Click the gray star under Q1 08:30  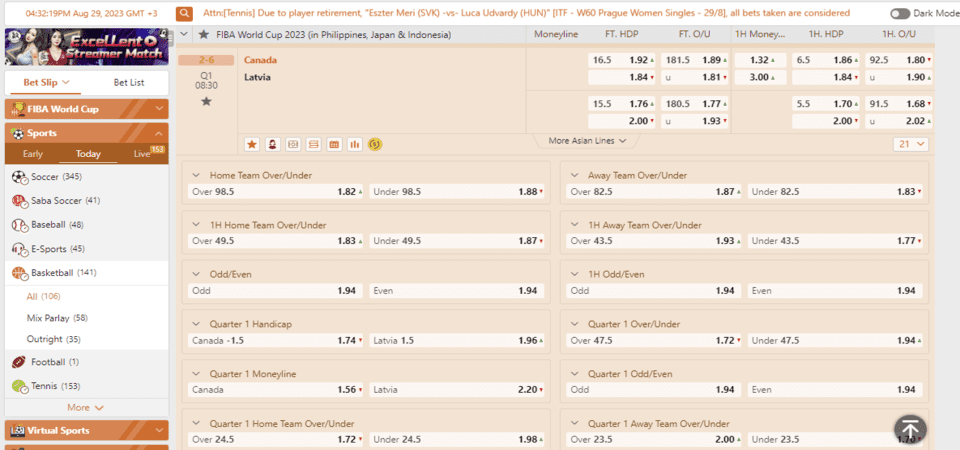(x=206, y=101)
